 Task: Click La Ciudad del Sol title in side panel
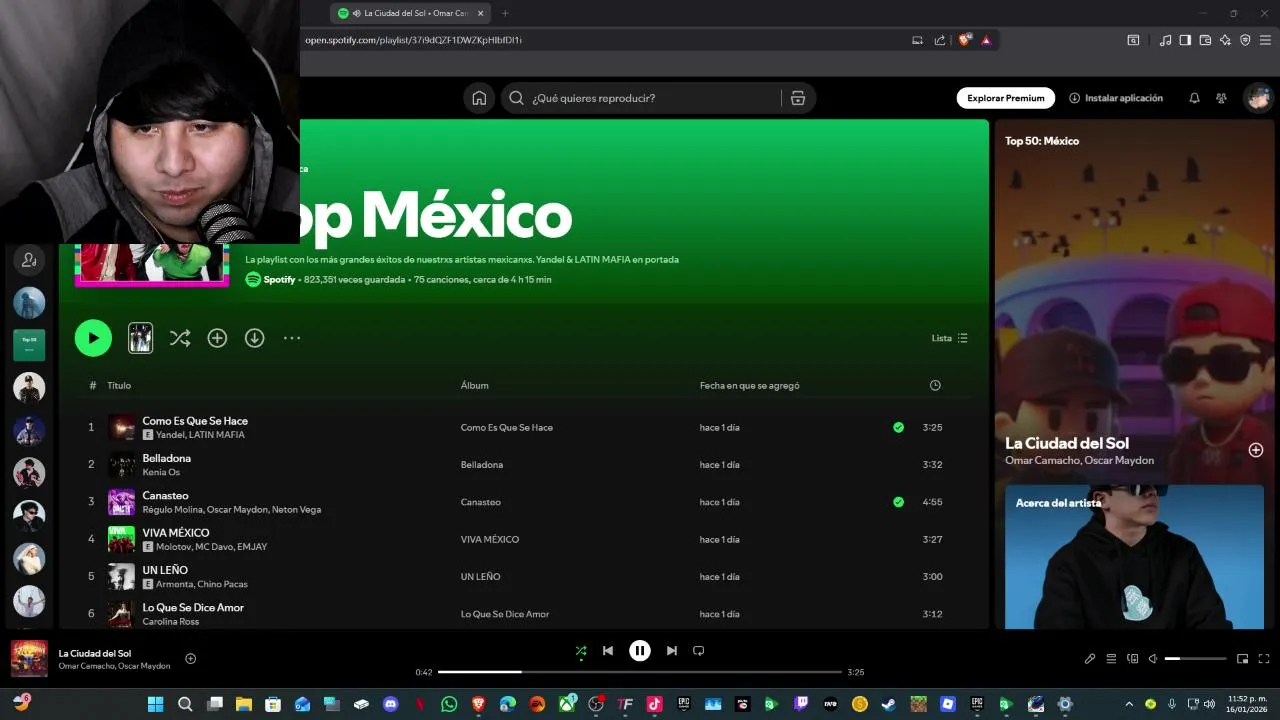click(1067, 443)
